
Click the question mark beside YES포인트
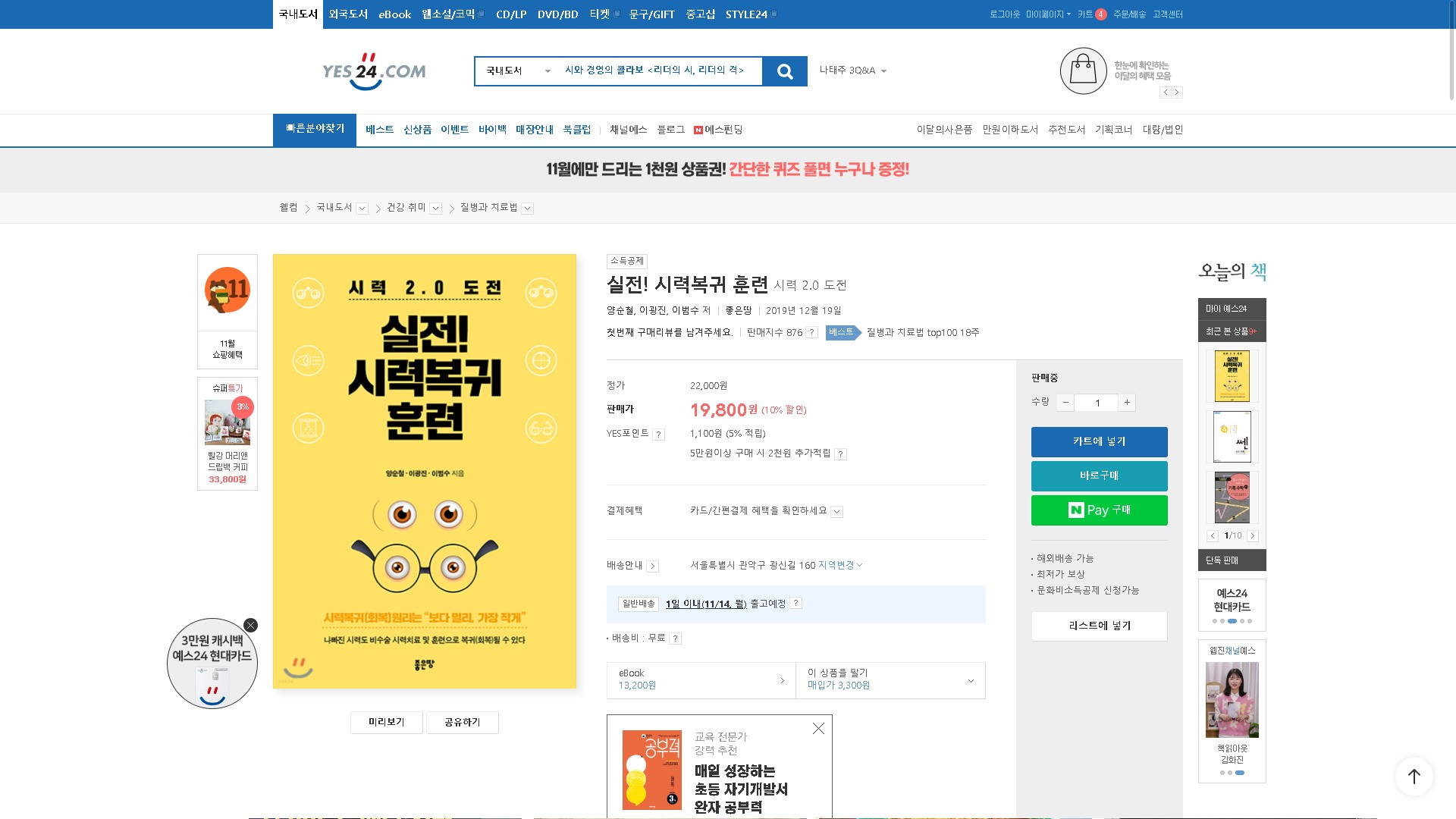659,435
